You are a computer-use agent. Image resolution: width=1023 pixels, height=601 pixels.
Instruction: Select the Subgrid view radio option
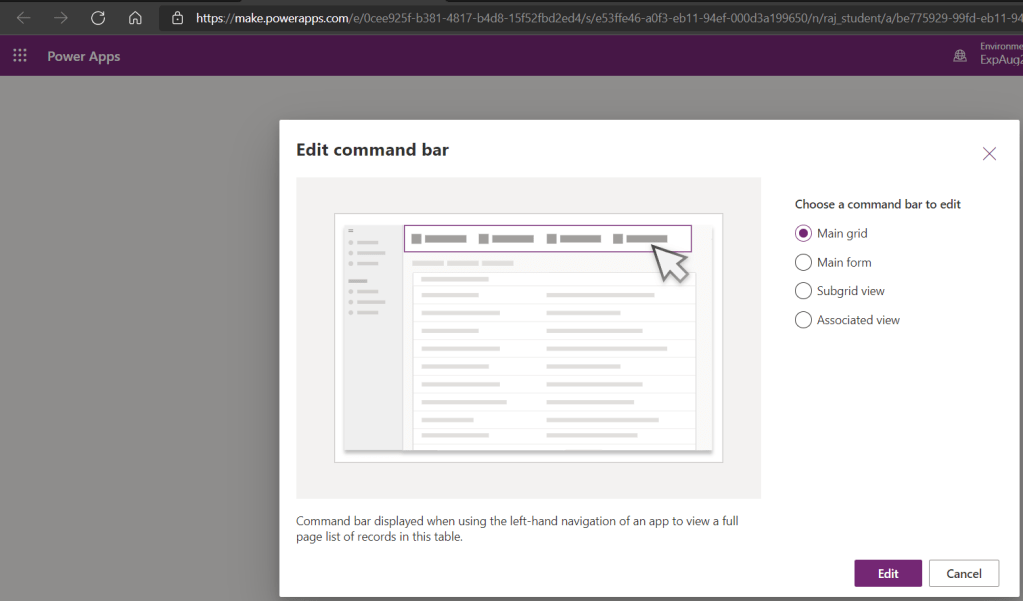click(x=803, y=291)
